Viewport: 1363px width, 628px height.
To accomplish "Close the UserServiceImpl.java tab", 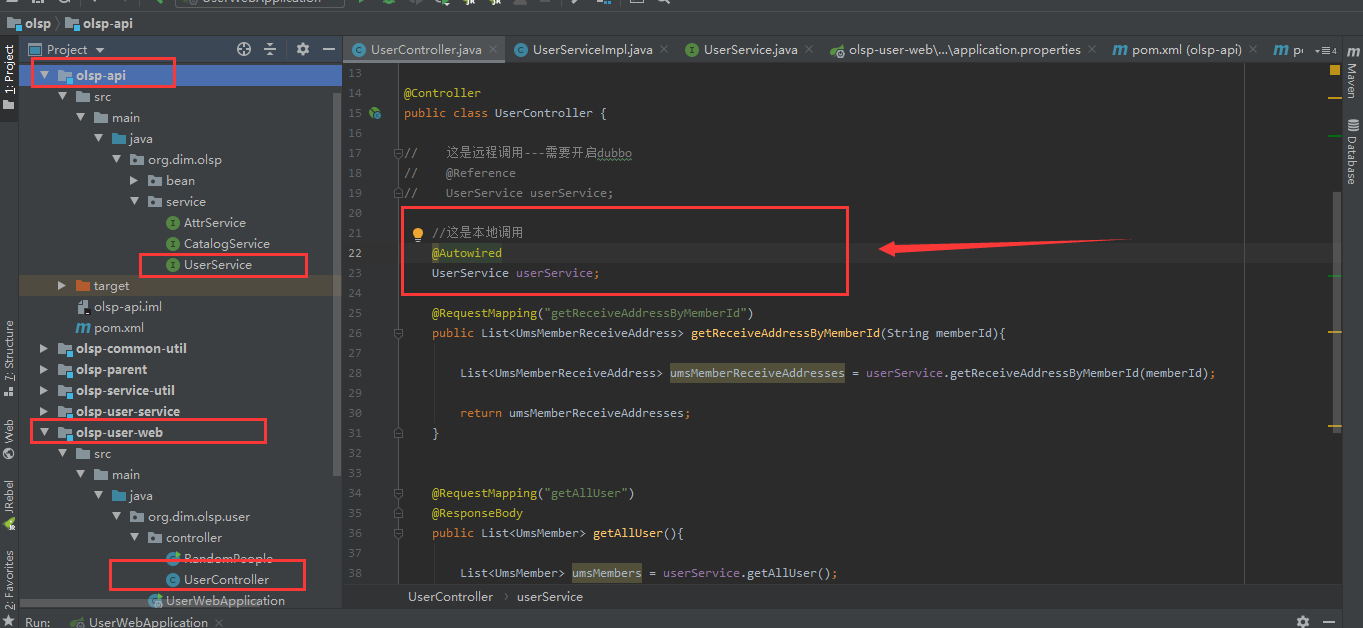I will (666, 50).
